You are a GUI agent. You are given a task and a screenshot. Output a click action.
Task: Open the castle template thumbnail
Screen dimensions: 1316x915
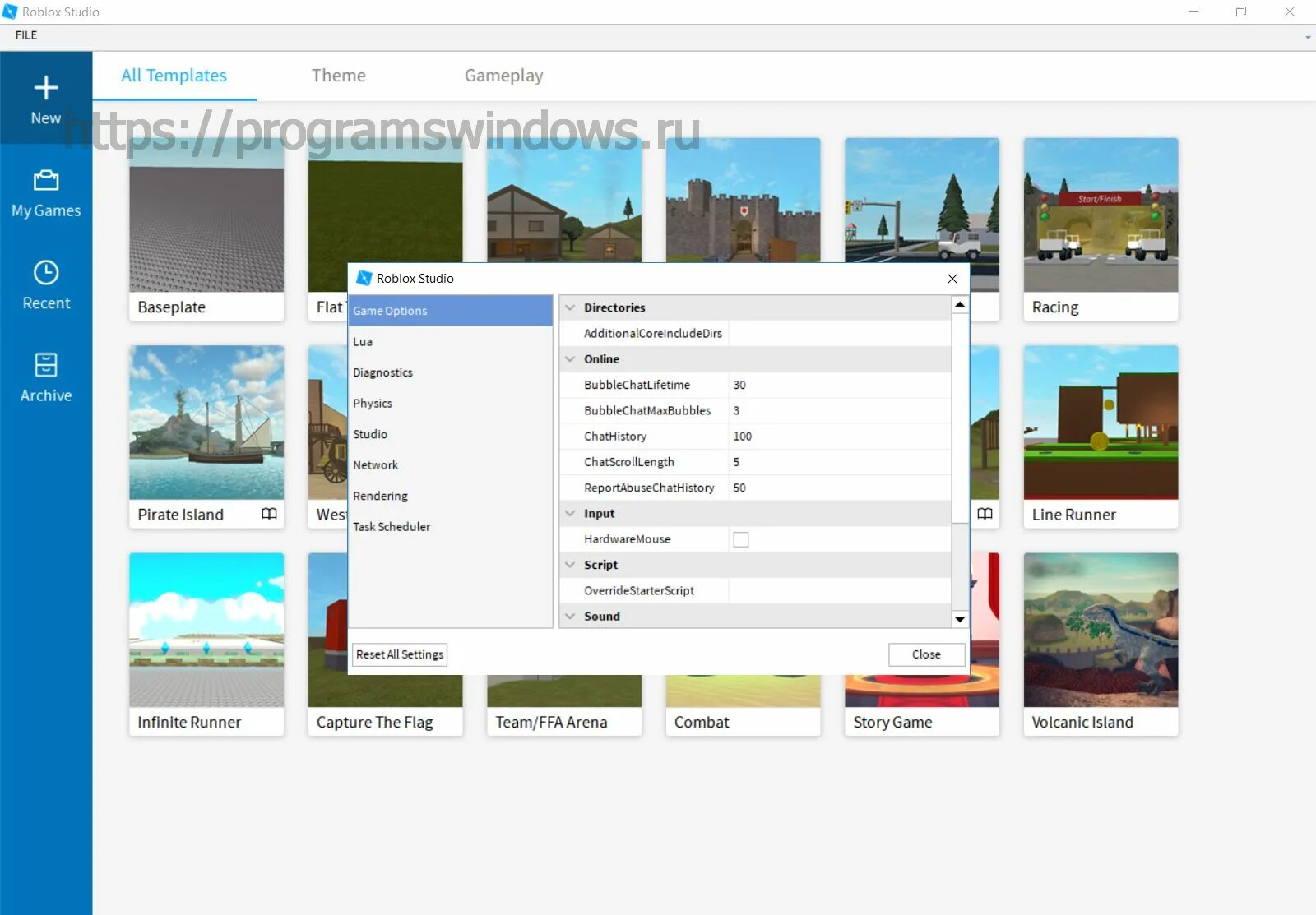(x=743, y=201)
